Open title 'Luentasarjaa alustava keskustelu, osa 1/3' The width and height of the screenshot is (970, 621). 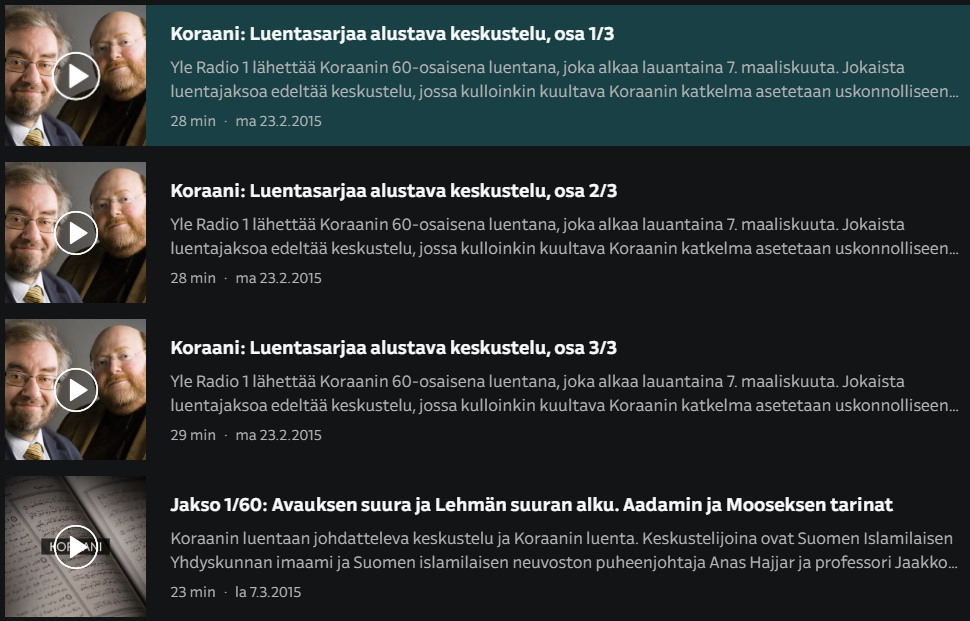(x=392, y=34)
